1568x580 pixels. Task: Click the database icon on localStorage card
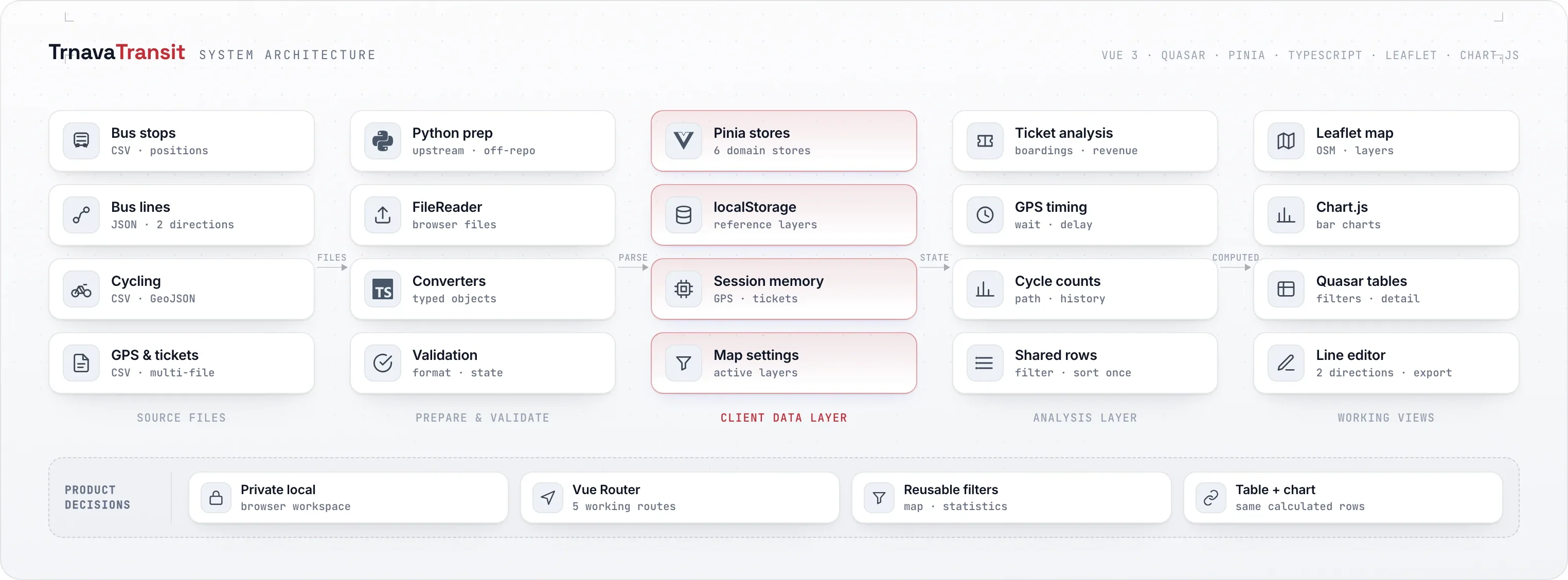pyautogui.click(x=684, y=215)
